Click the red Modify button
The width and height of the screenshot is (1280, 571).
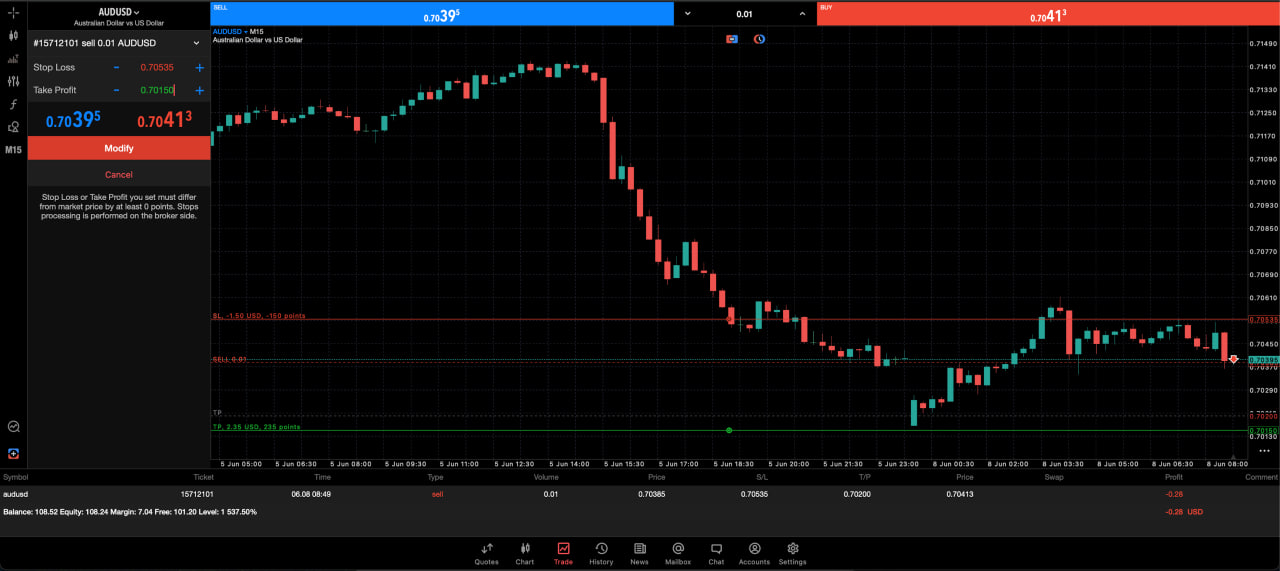pyautogui.click(x=119, y=148)
